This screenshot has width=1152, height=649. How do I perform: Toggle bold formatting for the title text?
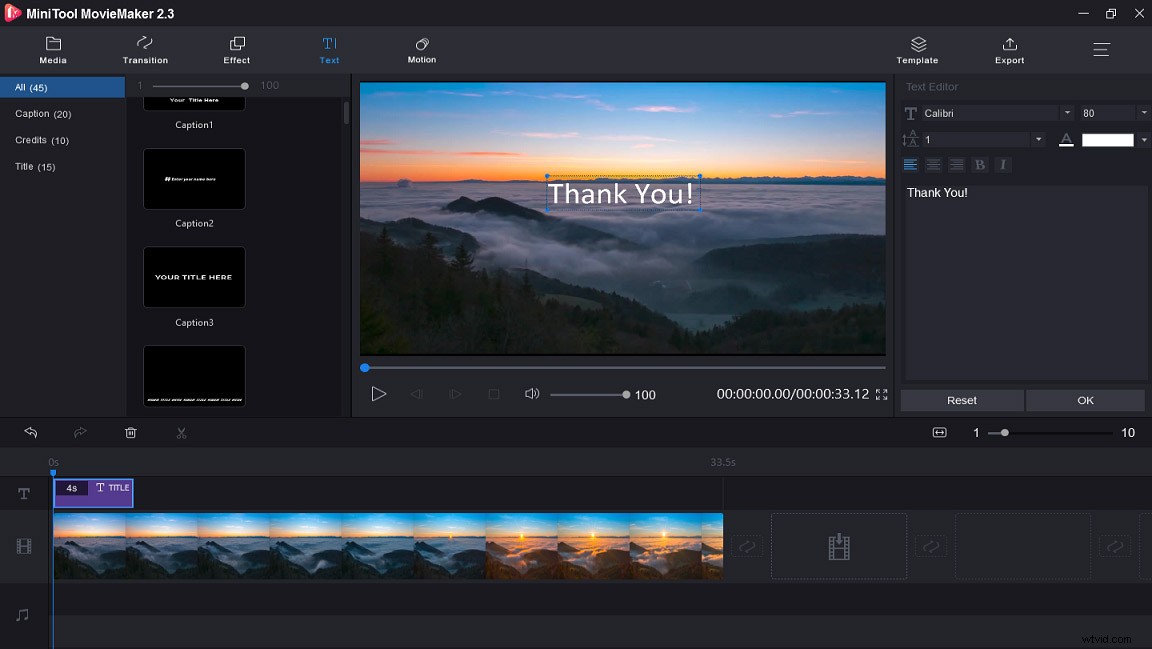click(979, 164)
